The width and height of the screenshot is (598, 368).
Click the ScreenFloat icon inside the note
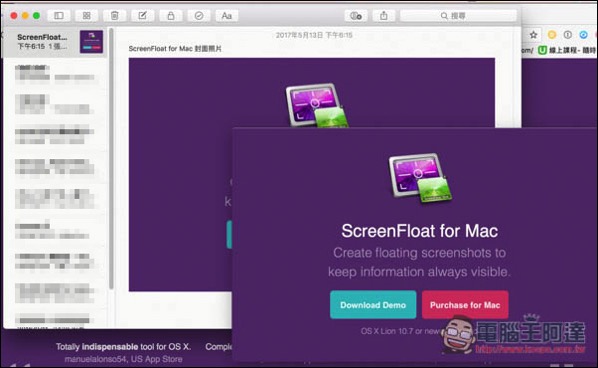click(317, 106)
